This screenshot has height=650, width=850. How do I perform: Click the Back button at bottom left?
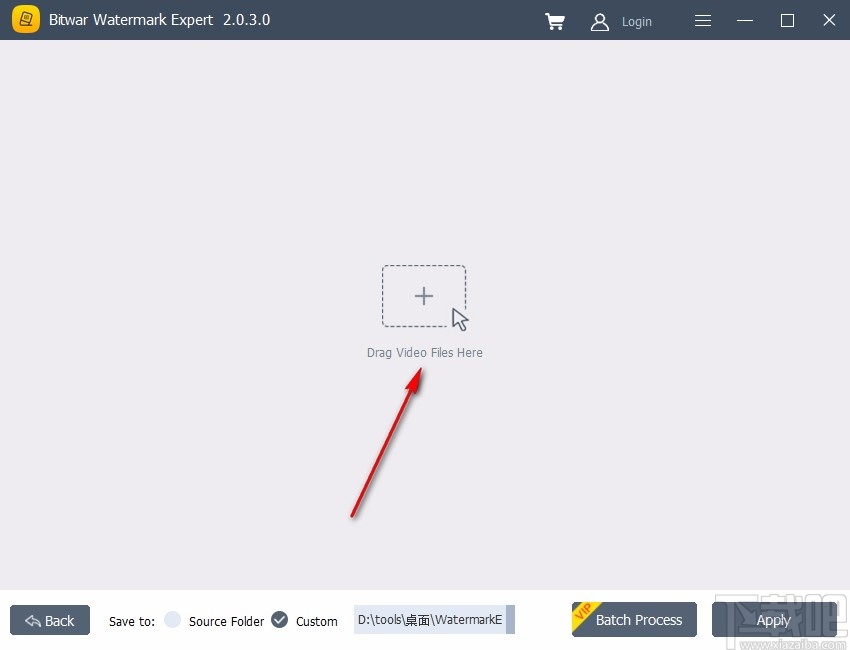pyautogui.click(x=49, y=620)
